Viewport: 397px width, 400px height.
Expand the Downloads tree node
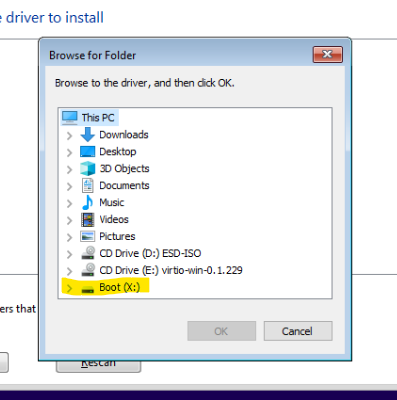(x=69, y=136)
